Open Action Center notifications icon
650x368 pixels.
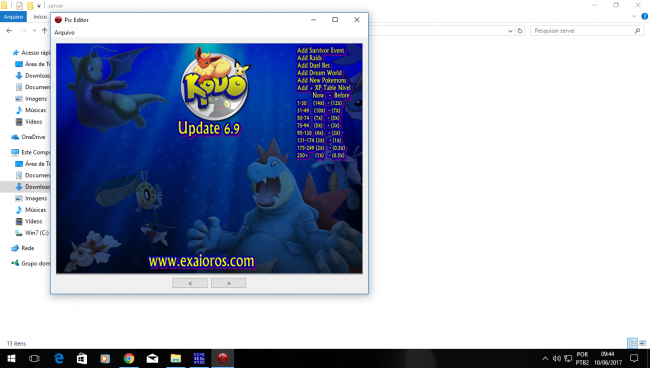tap(634, 358)
